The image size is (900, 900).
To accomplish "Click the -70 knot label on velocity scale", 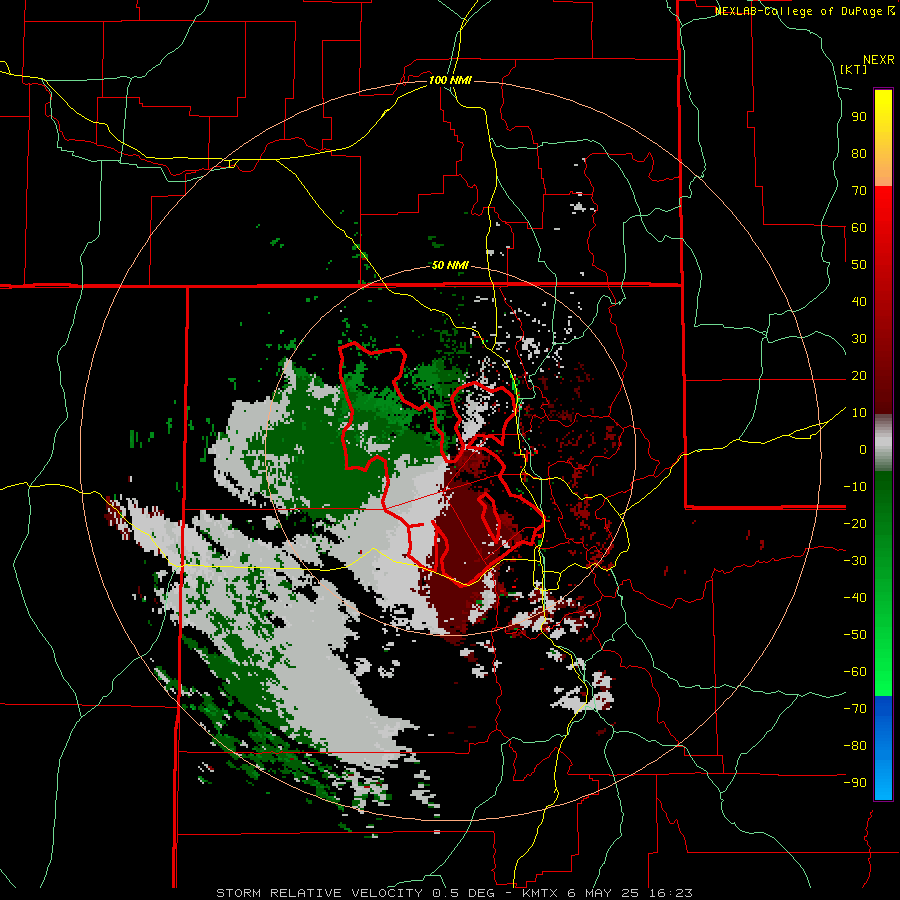I will [855, 708].
